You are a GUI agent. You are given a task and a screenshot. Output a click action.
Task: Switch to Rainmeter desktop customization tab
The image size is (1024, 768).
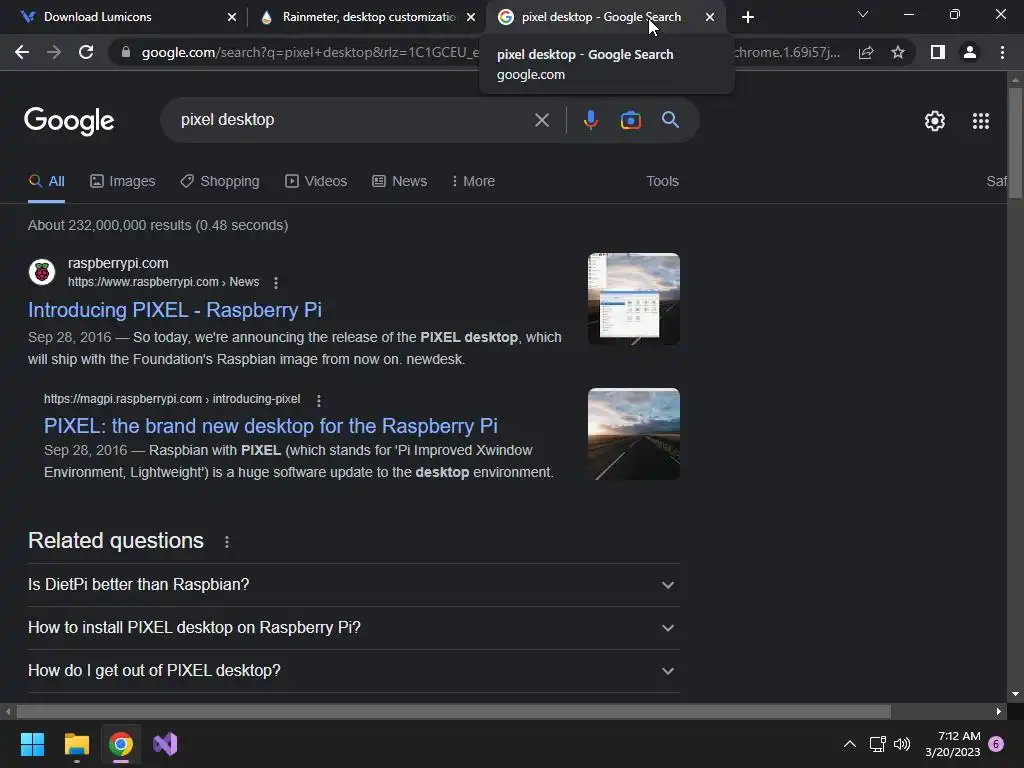click(x=369, y=17)
